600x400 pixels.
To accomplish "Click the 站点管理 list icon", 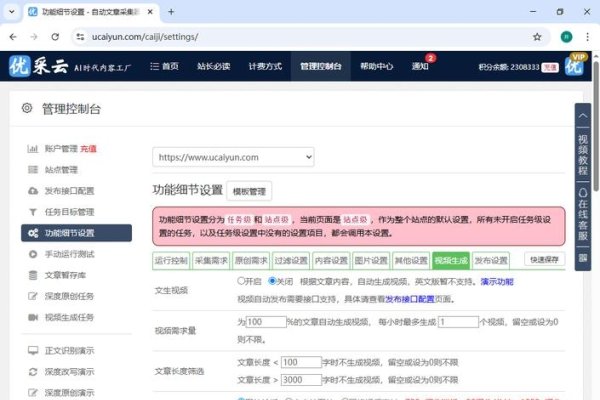I will click(x=33, y=170).
